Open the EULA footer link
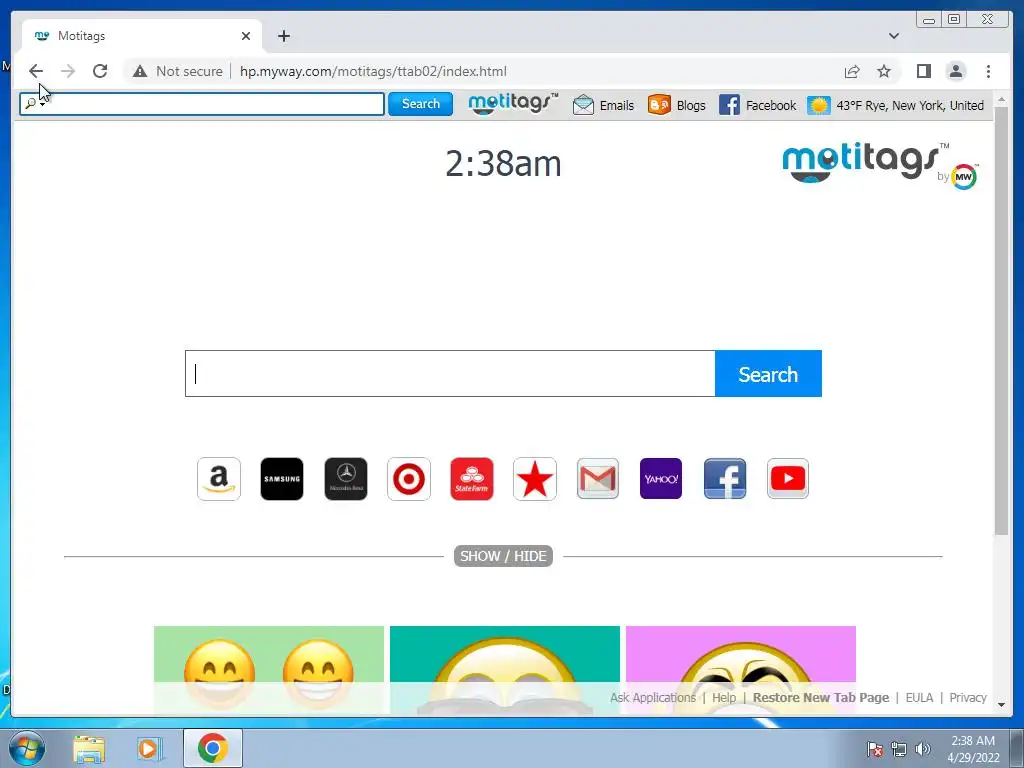 click(919, 697)
